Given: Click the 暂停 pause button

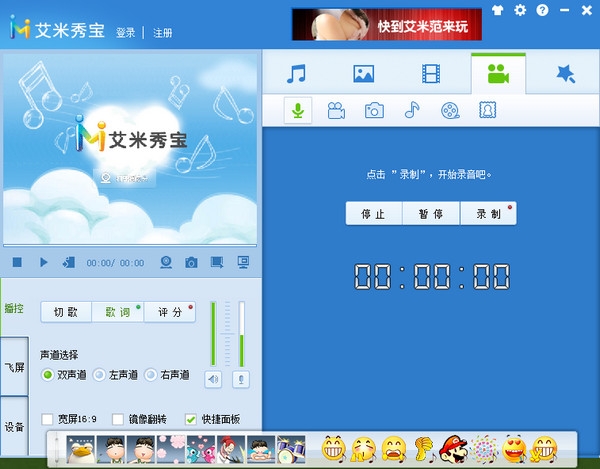Looking at the screenshot, I should (x=431, y=213).
